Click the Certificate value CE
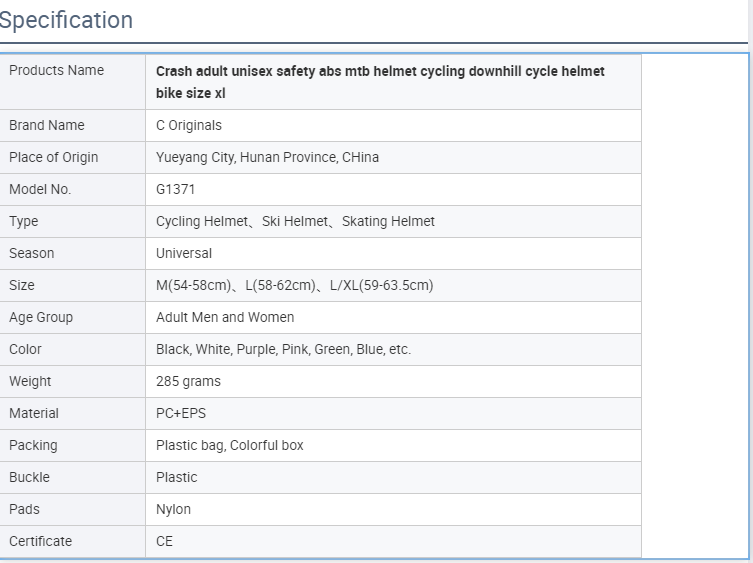The width and height of the screenshot is (753, 563). tap(164, 541)
